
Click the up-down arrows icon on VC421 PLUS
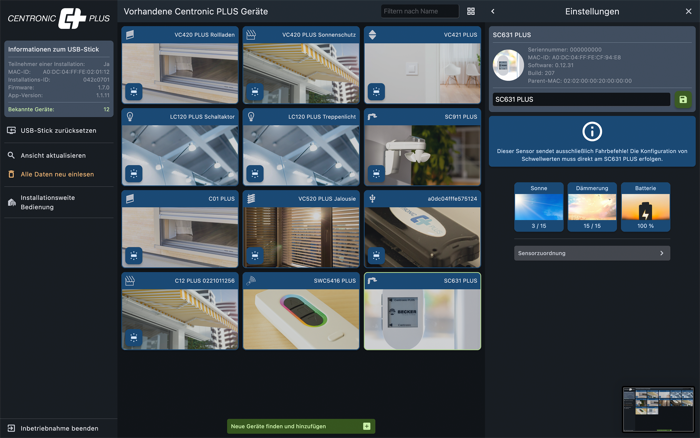click(x=372, y=35)
